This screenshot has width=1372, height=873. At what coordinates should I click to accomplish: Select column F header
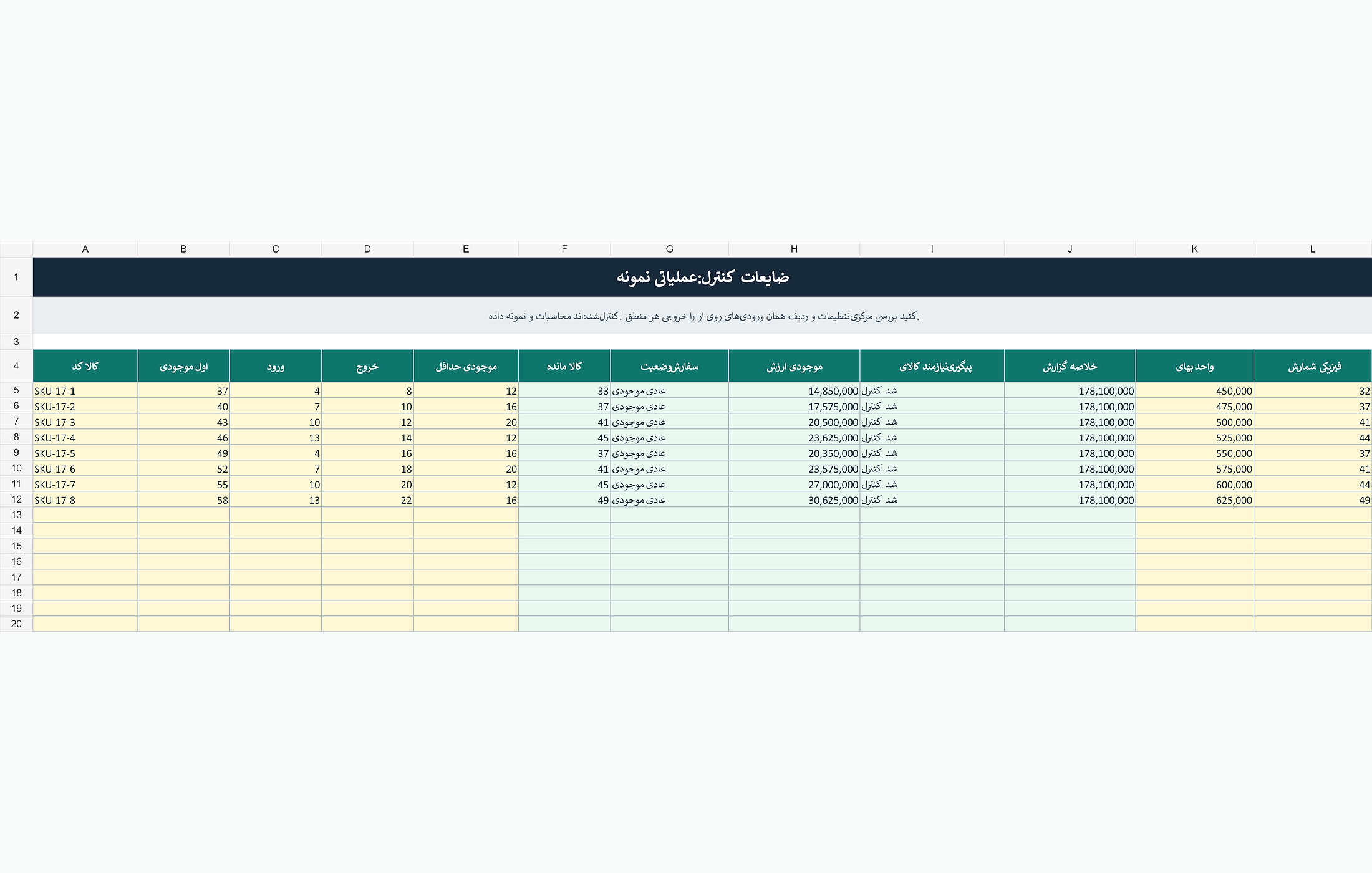click(564, 249)
